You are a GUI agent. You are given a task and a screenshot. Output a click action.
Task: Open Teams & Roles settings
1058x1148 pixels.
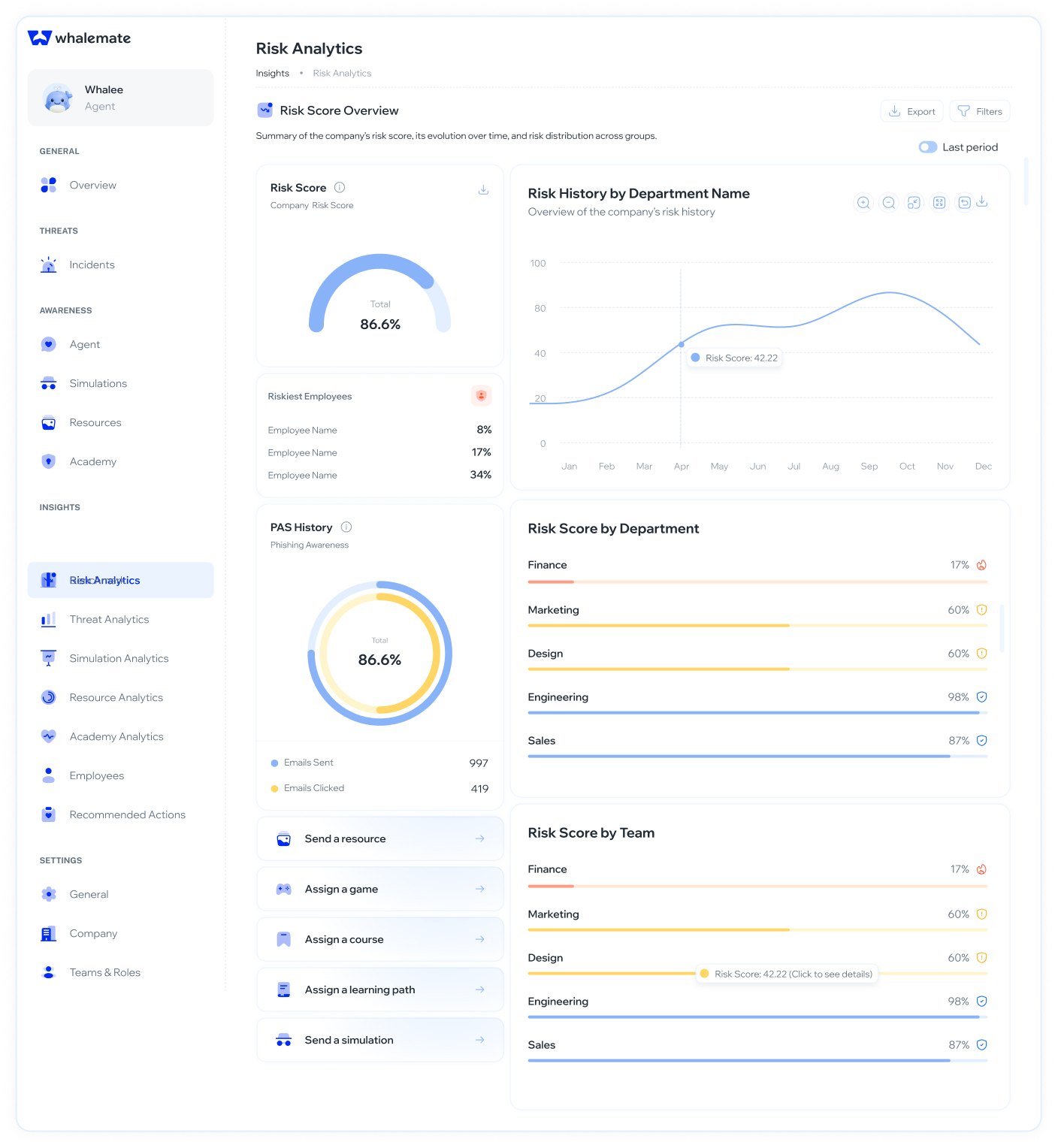point(120,972)
